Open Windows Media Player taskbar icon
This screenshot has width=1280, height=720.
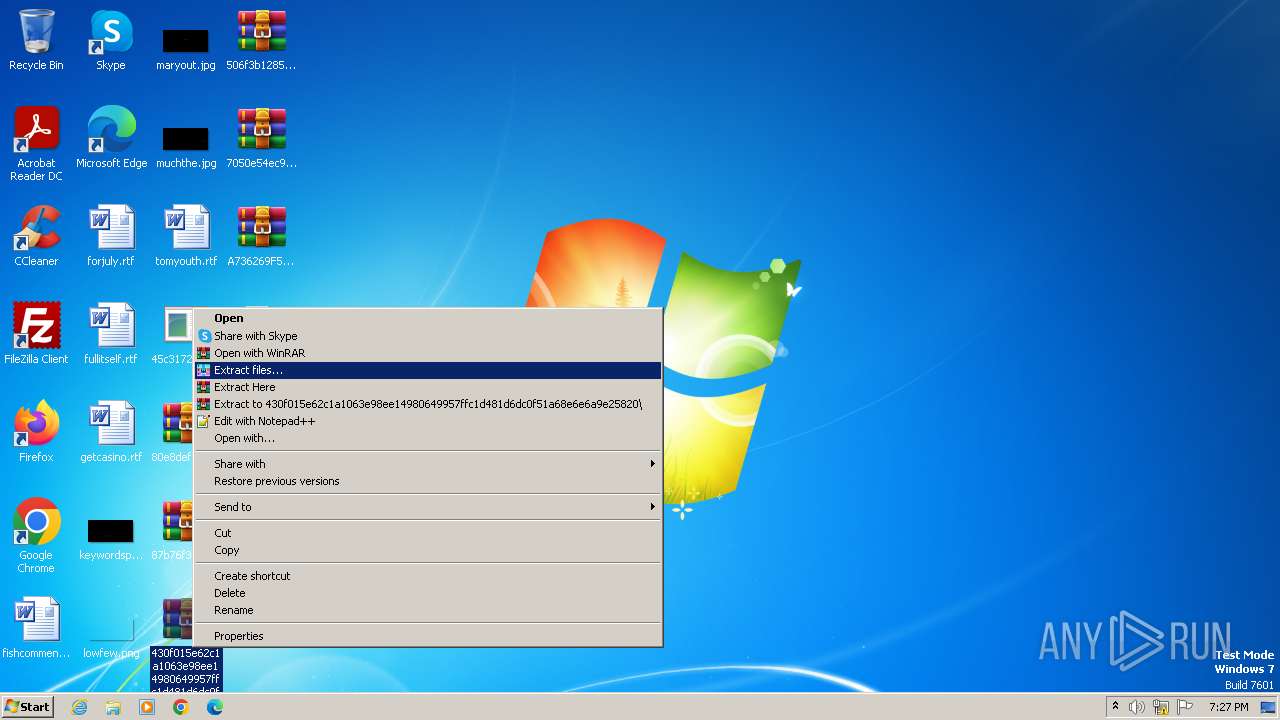[x=147, y=707]
